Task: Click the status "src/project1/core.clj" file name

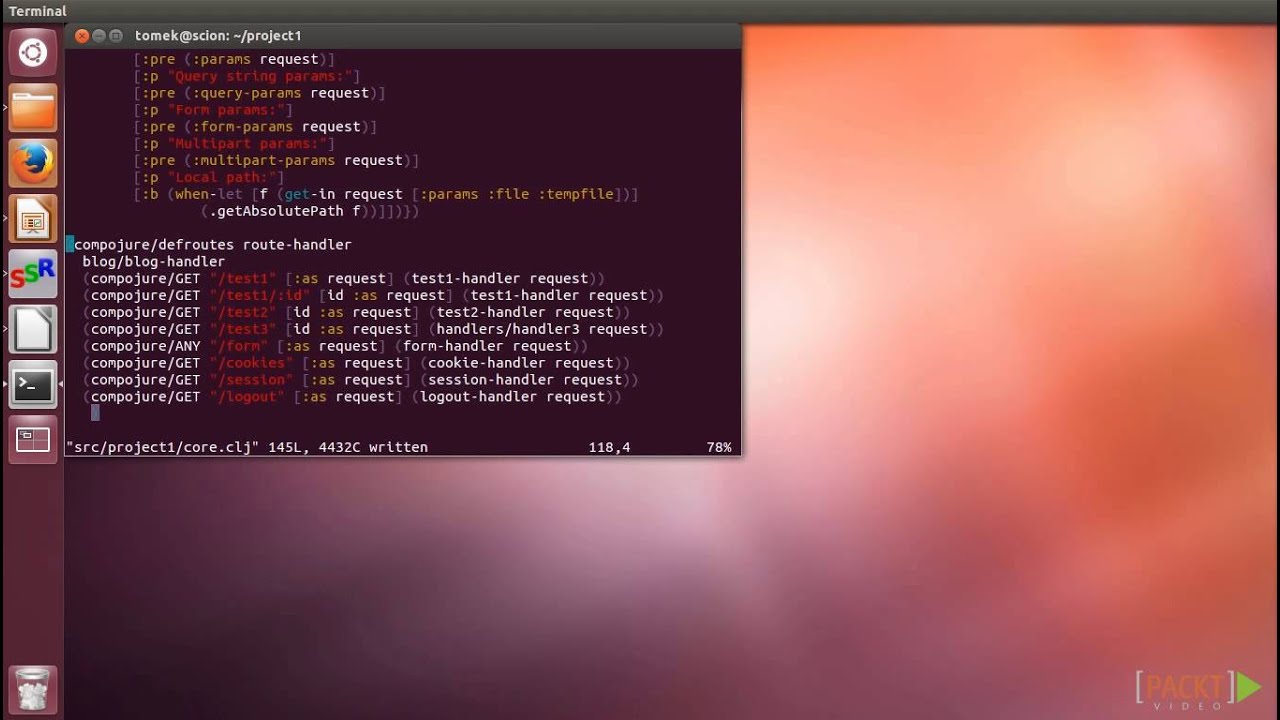Action: click(163, 448)
